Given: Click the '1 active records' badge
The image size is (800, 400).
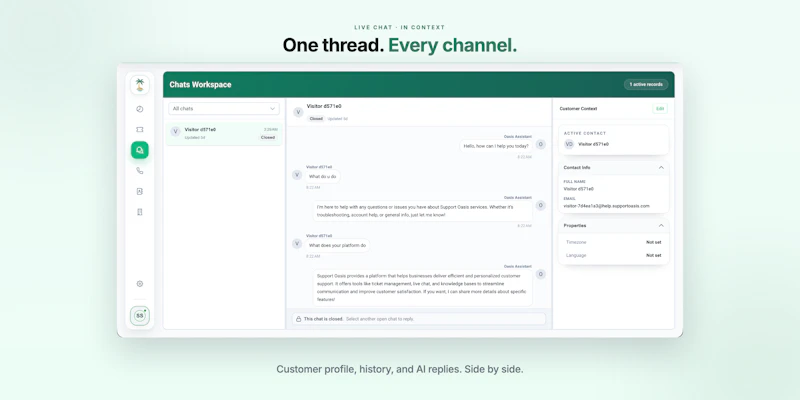Looking at the screenshot, I should (x=646, y=84).
